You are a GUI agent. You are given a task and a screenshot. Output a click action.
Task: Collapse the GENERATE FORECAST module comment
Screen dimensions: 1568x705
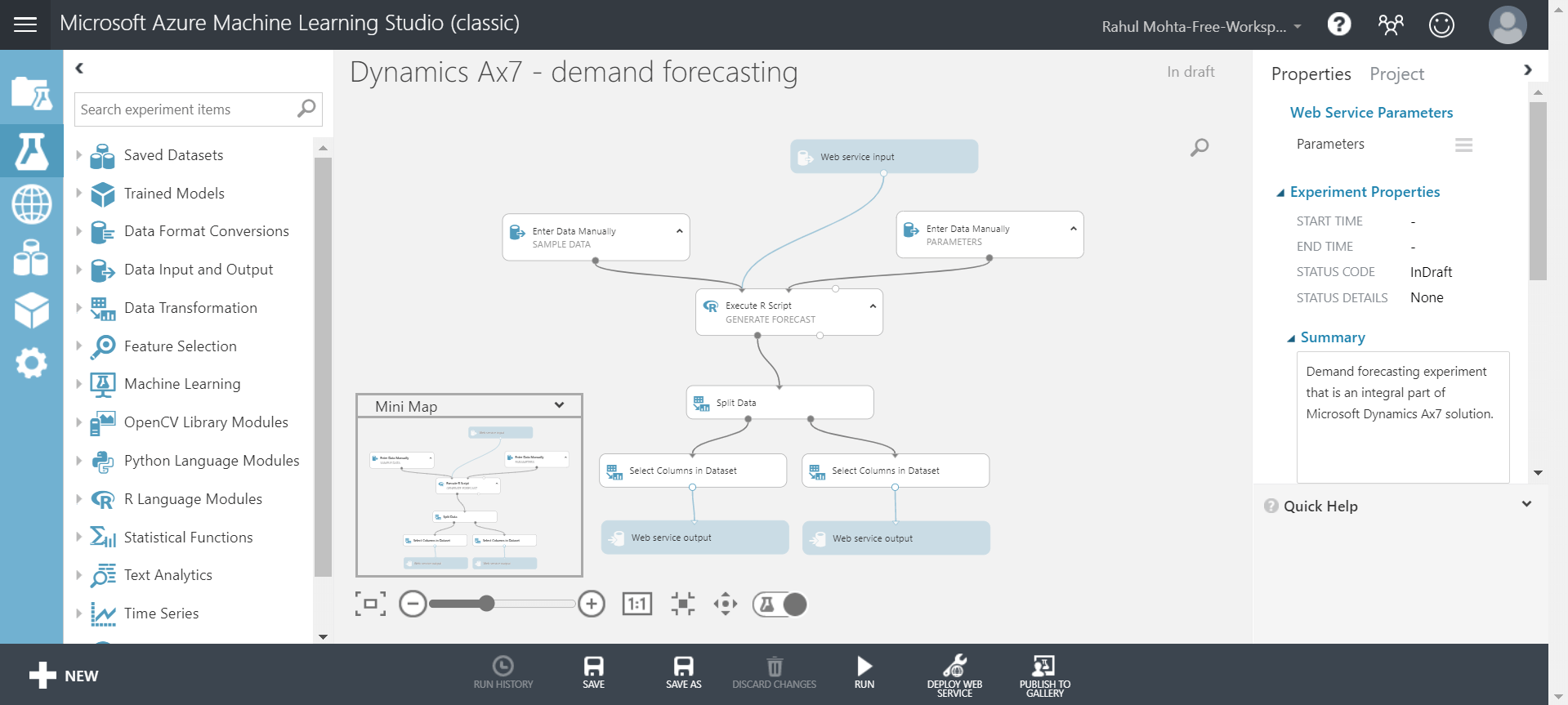[873, 306]
